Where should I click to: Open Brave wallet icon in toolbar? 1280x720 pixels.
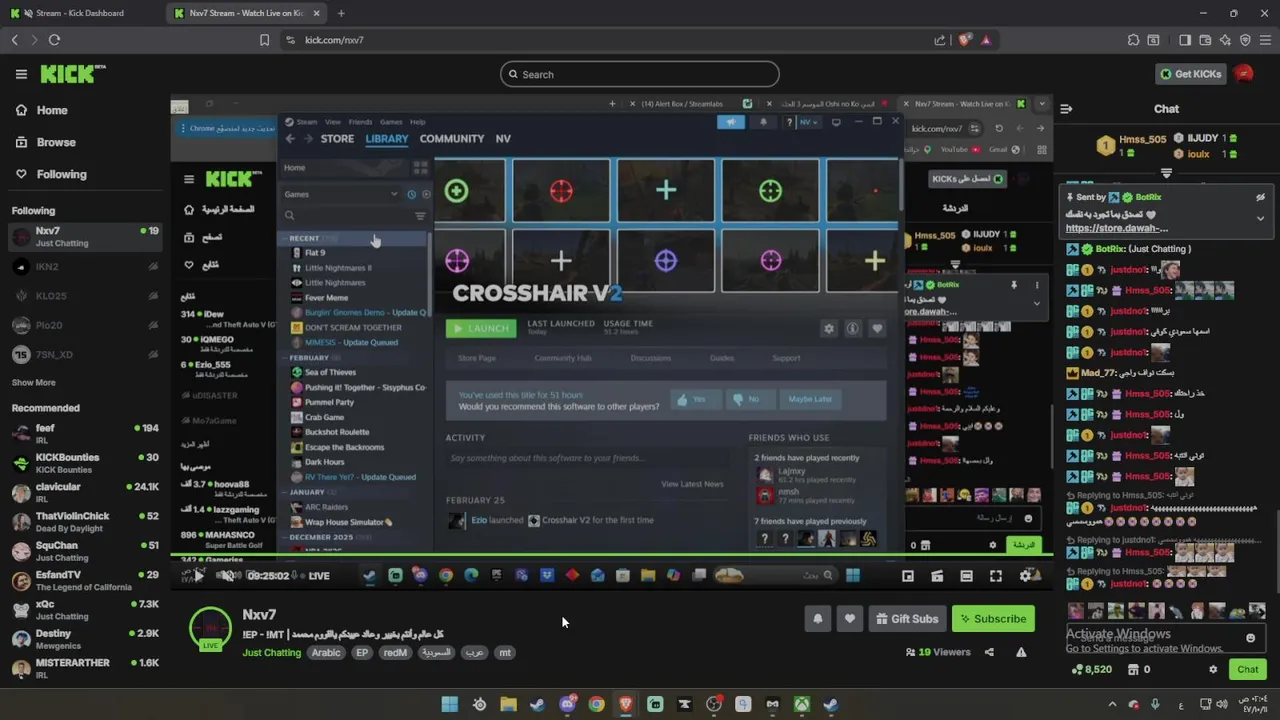click(1205, 40)
